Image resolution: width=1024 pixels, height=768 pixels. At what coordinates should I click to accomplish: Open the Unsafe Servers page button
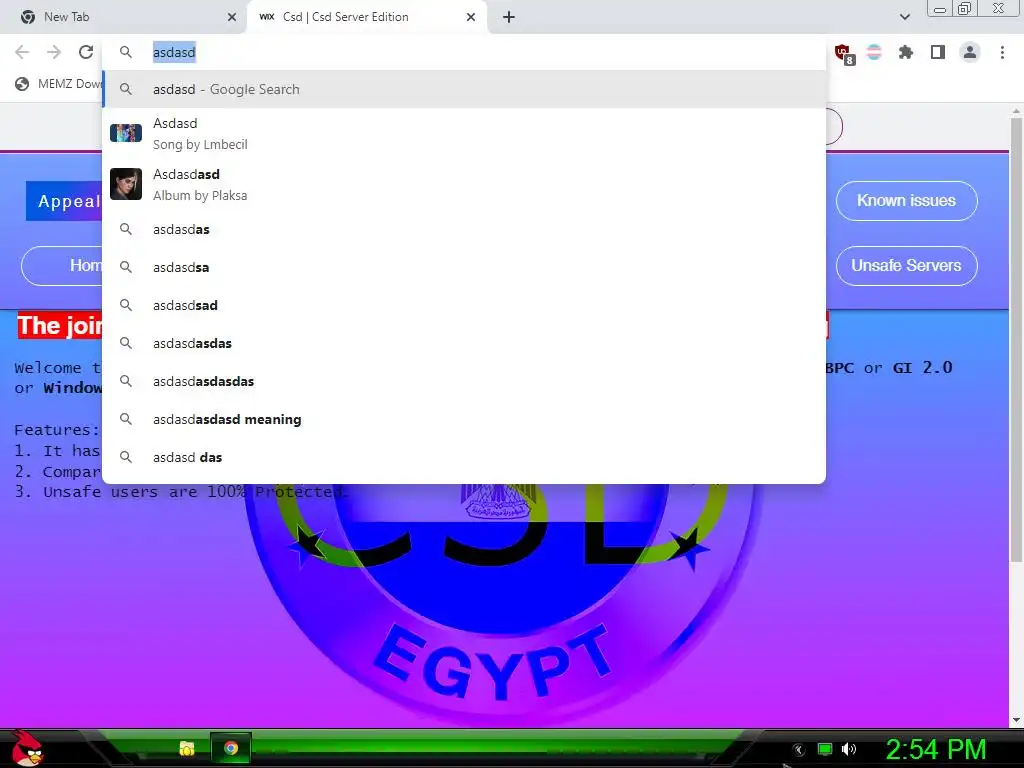tap(906, 266)
